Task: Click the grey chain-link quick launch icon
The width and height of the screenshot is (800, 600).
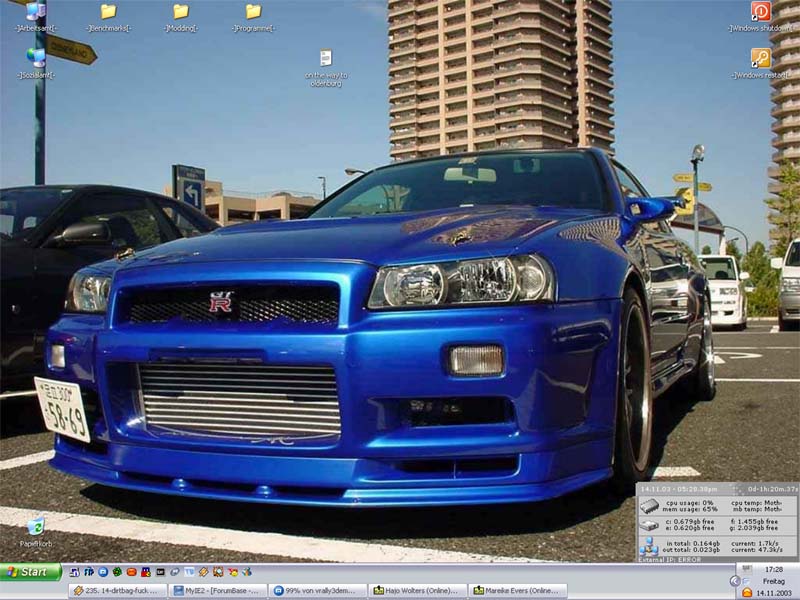Action: coord(175,572)
